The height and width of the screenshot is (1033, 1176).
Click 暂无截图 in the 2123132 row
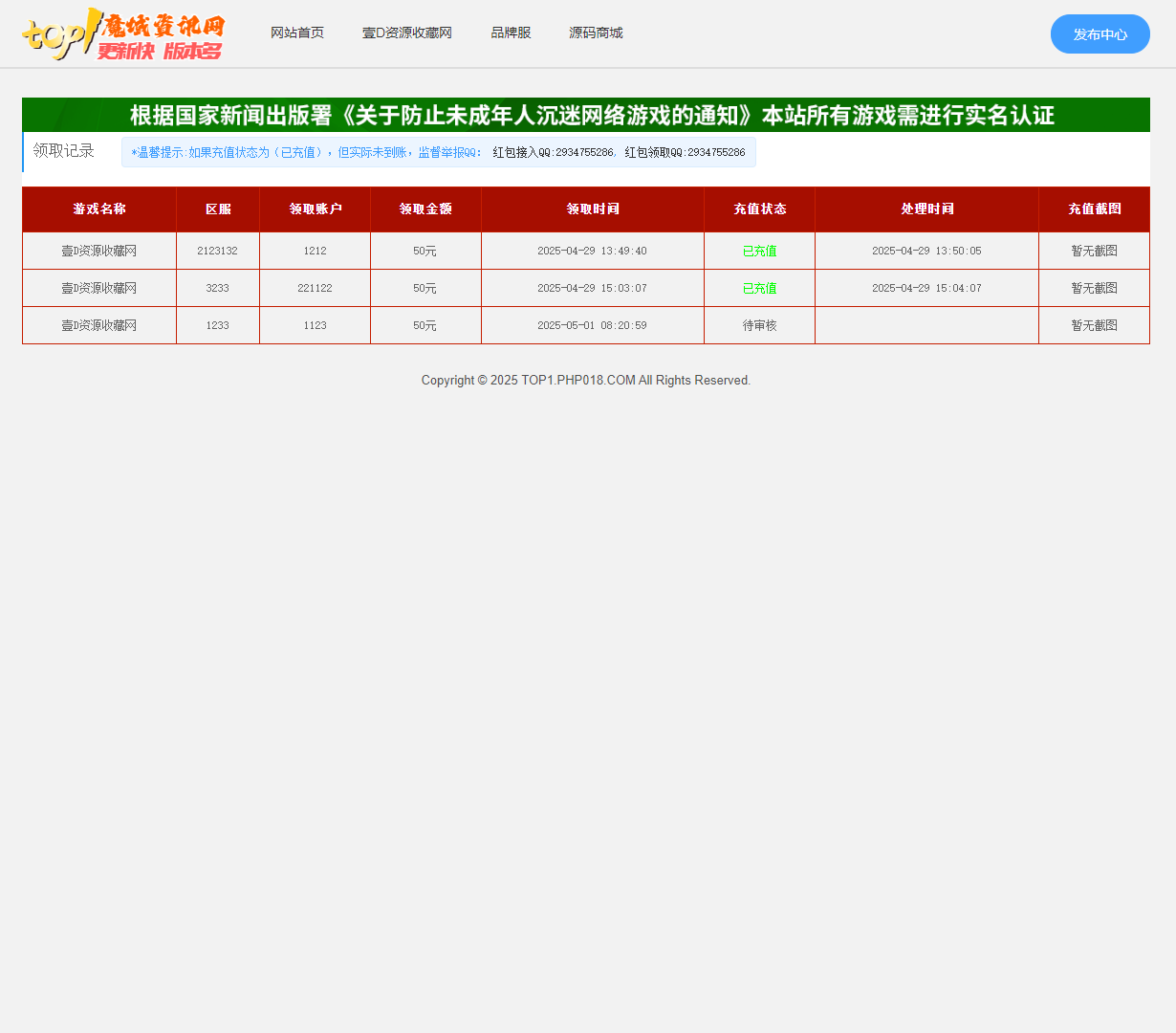click(x=1095, y=251)
